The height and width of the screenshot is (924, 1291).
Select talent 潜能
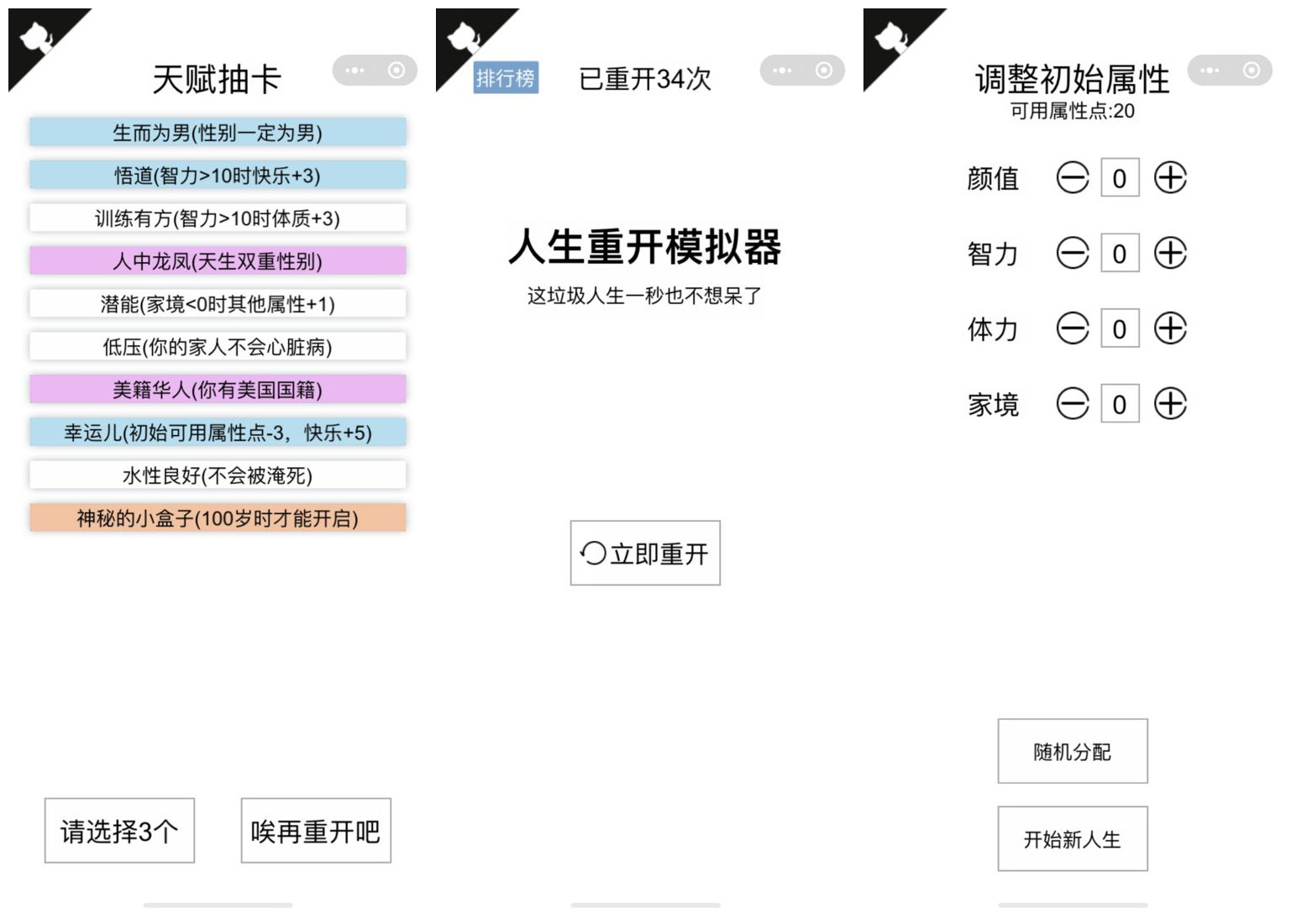(x=218, y=304)
